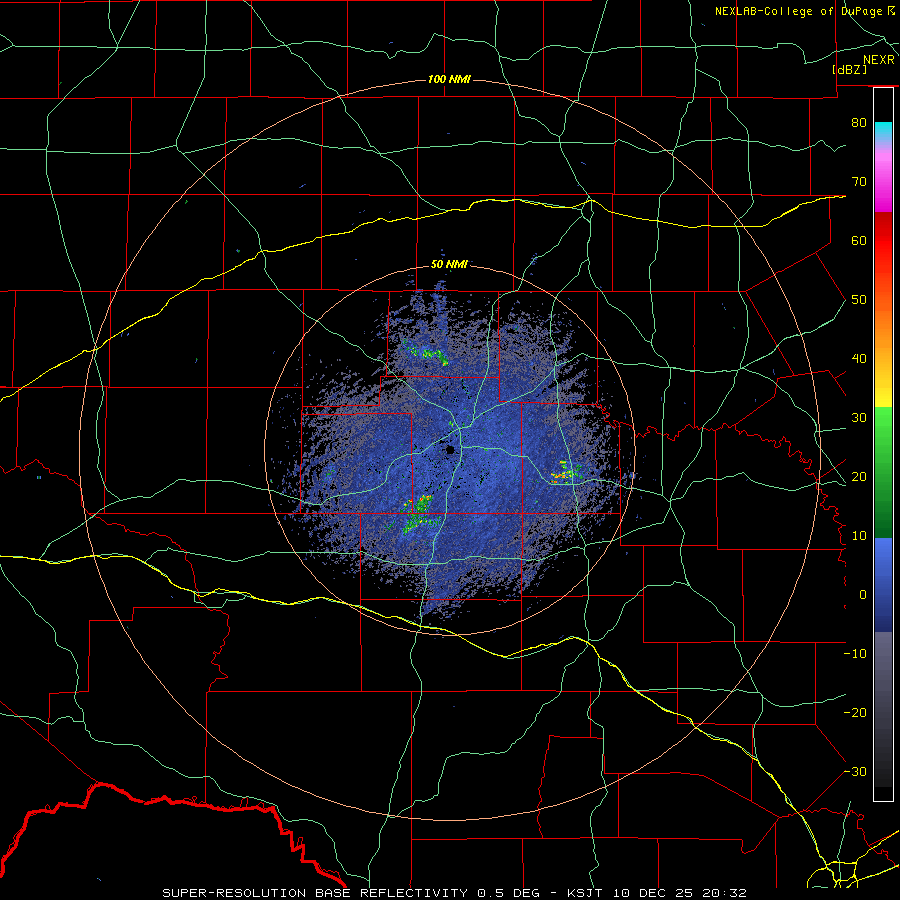Click the -30 value on the dBZ scale
The image size is (900, 900).
click(855, 772)
